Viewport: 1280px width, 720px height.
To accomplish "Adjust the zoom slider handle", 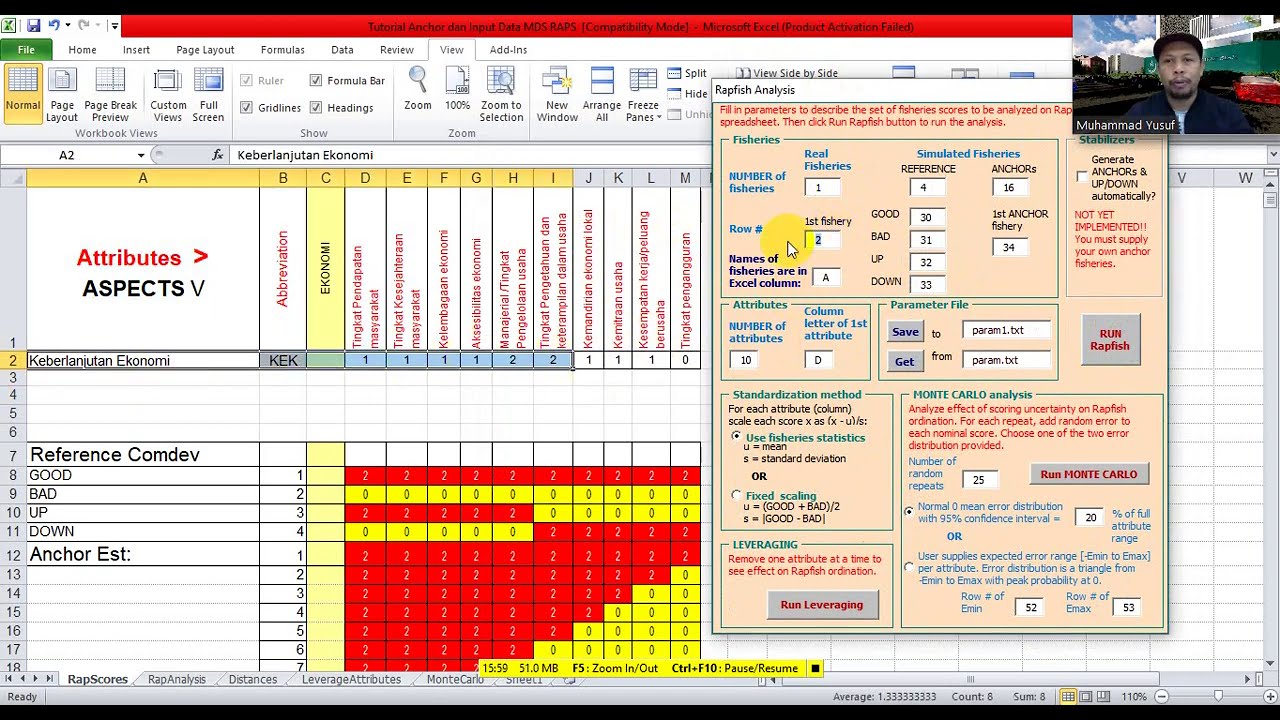I will tap(1216, 697).
